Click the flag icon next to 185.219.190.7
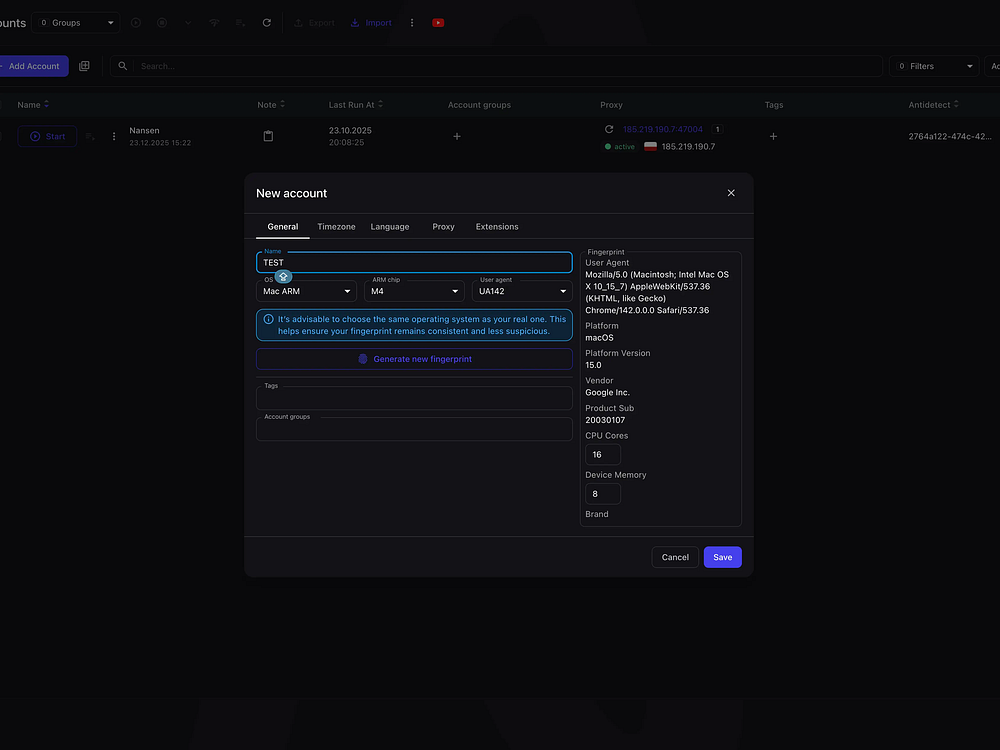Viewport: 1000px width, 750px height. (650, 147)
